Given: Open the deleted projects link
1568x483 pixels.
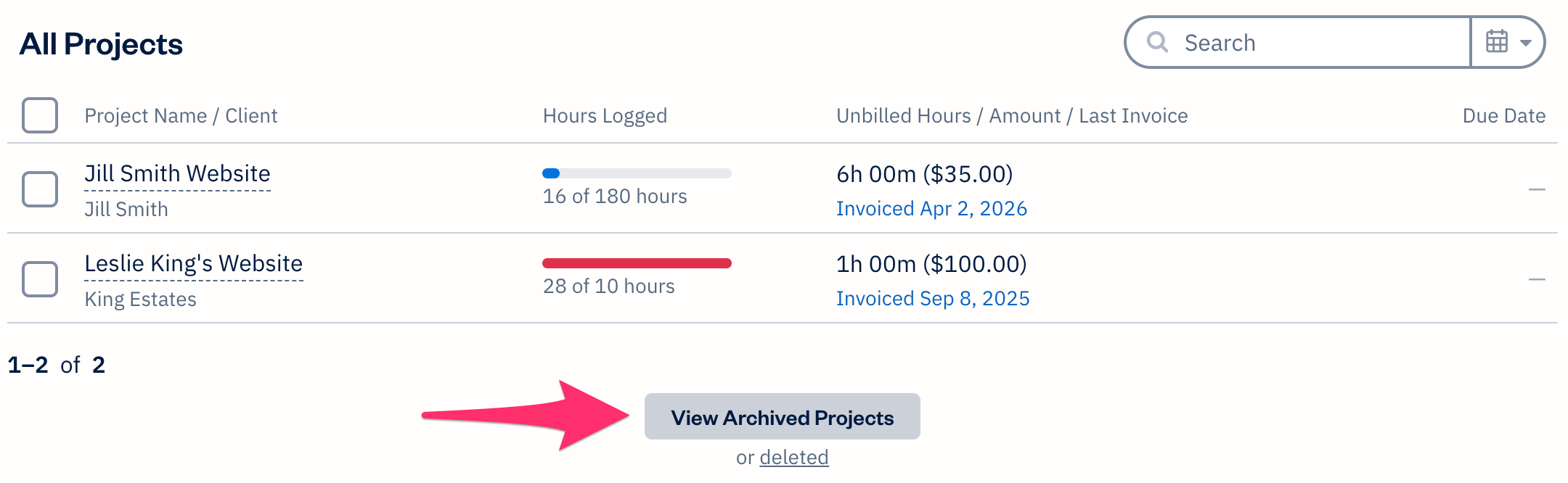Looking at the screenshot, I should 793,457.
